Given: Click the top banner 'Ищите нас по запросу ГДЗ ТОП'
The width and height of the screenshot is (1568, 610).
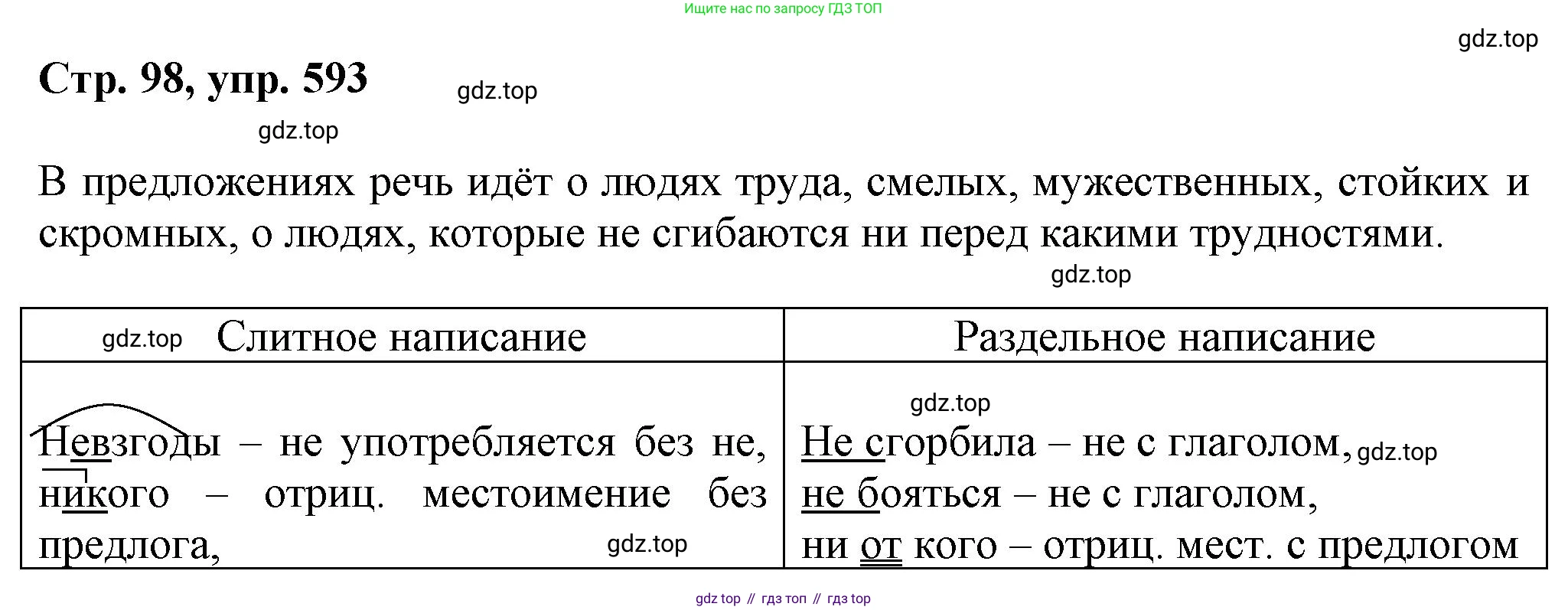Looking at the screenshot, I should click(x=783, y=9).
